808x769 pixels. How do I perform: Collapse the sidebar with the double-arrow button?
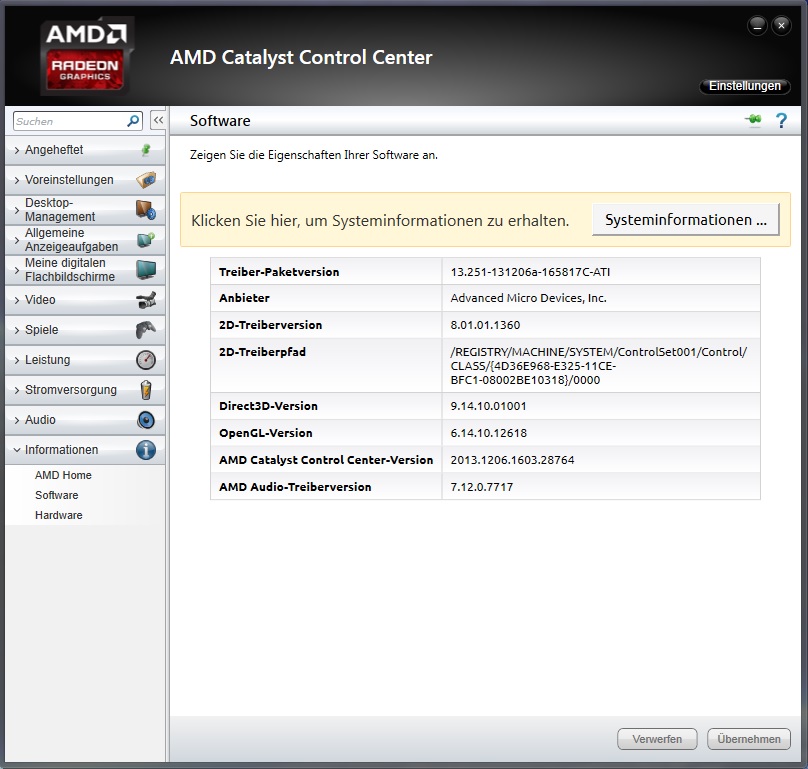tap(158, 121)
